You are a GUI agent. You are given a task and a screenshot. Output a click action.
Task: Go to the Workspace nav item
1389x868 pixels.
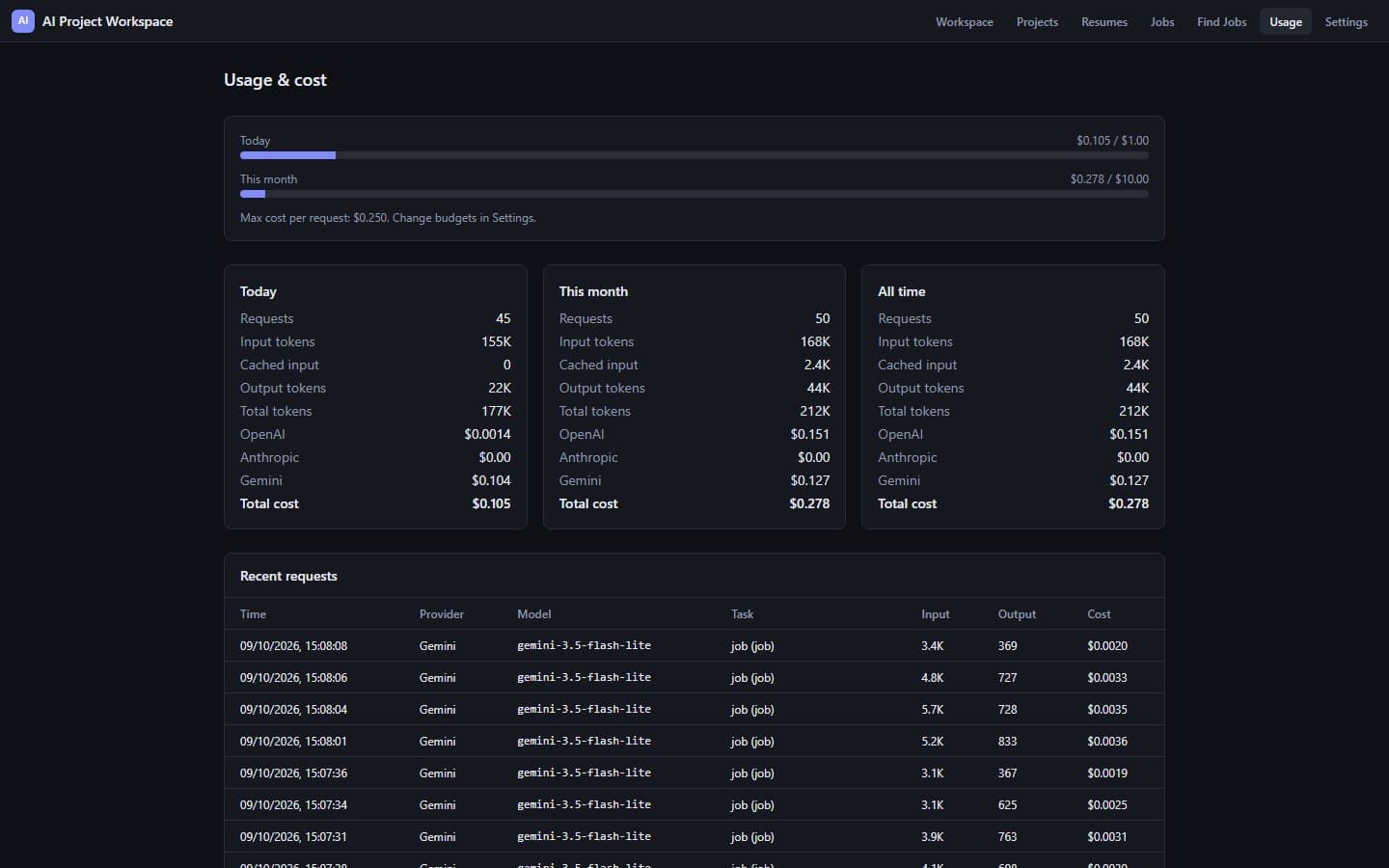pyautogui.click(x=964, y=21)
